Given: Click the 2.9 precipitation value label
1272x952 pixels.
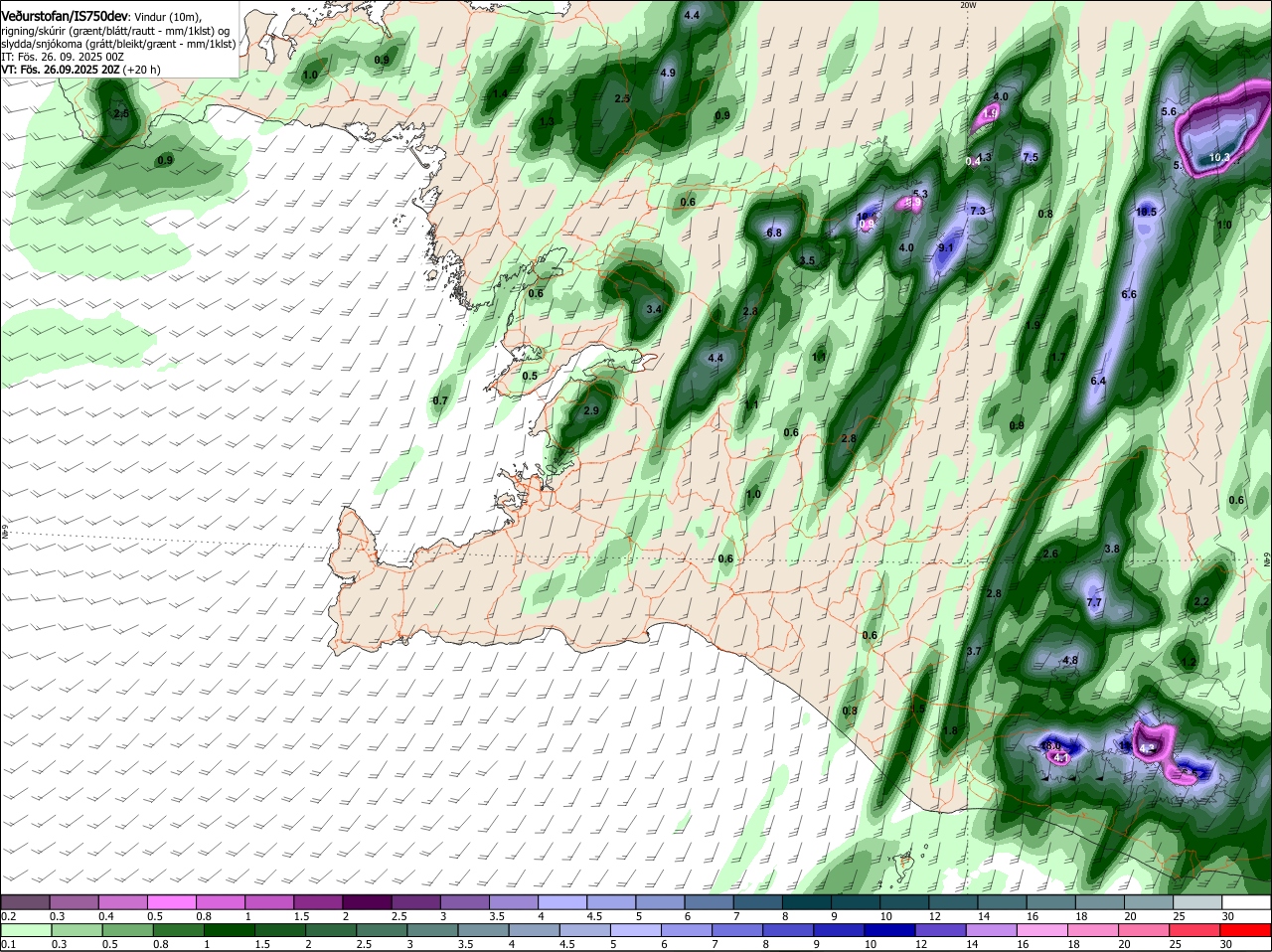Looking at the screenshot, I should tap(591, 410).
